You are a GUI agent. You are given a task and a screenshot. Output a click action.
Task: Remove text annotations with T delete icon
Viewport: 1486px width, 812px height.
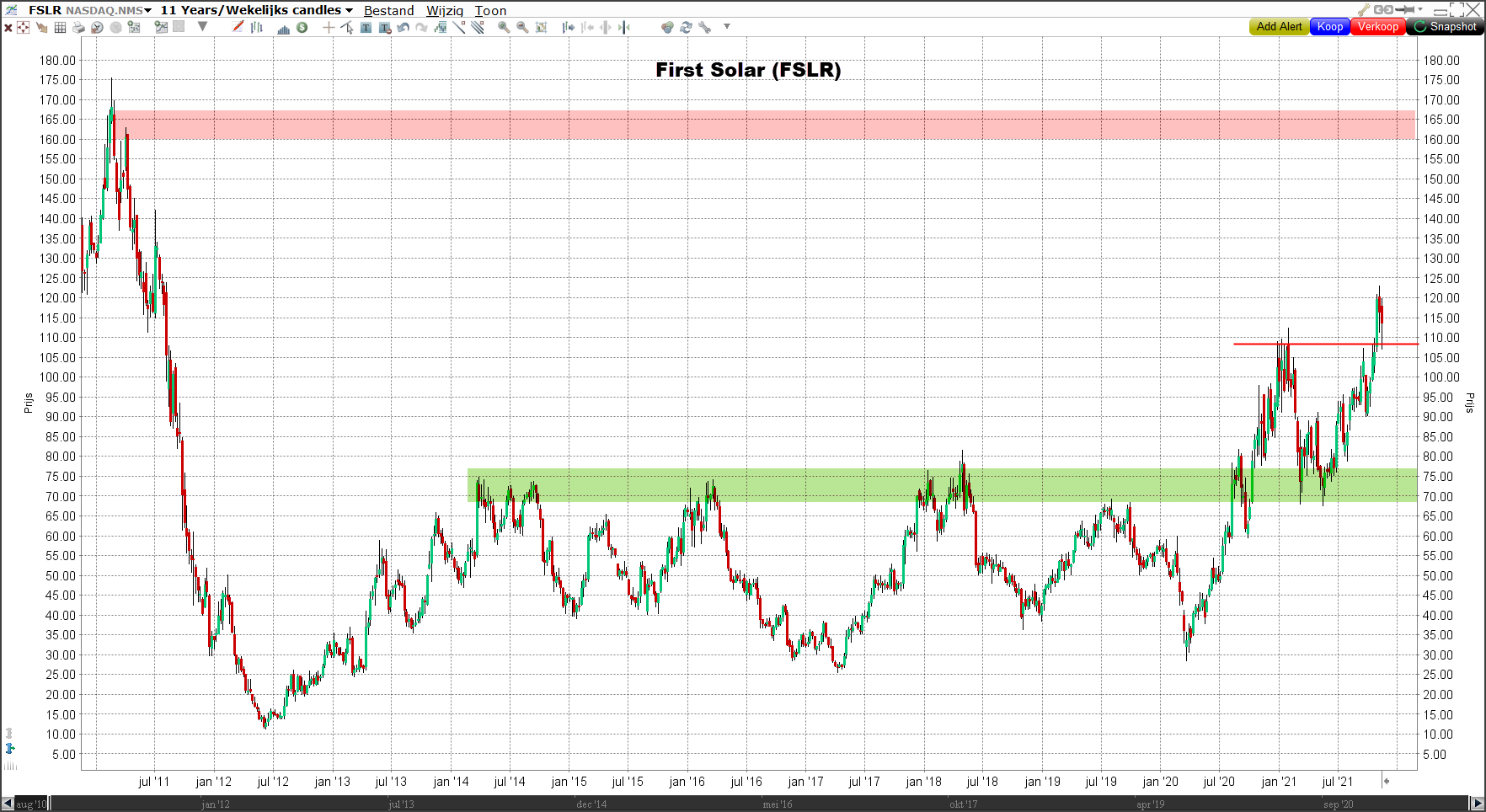[385, 27]
